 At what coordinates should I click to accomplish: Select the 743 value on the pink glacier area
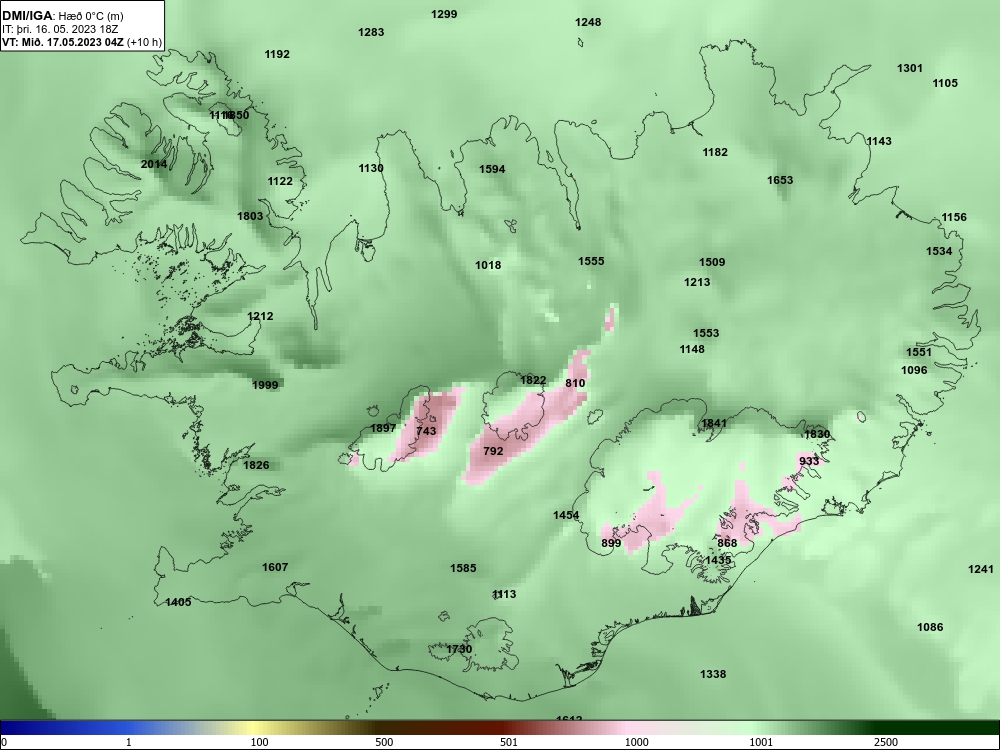click(426, 431)
